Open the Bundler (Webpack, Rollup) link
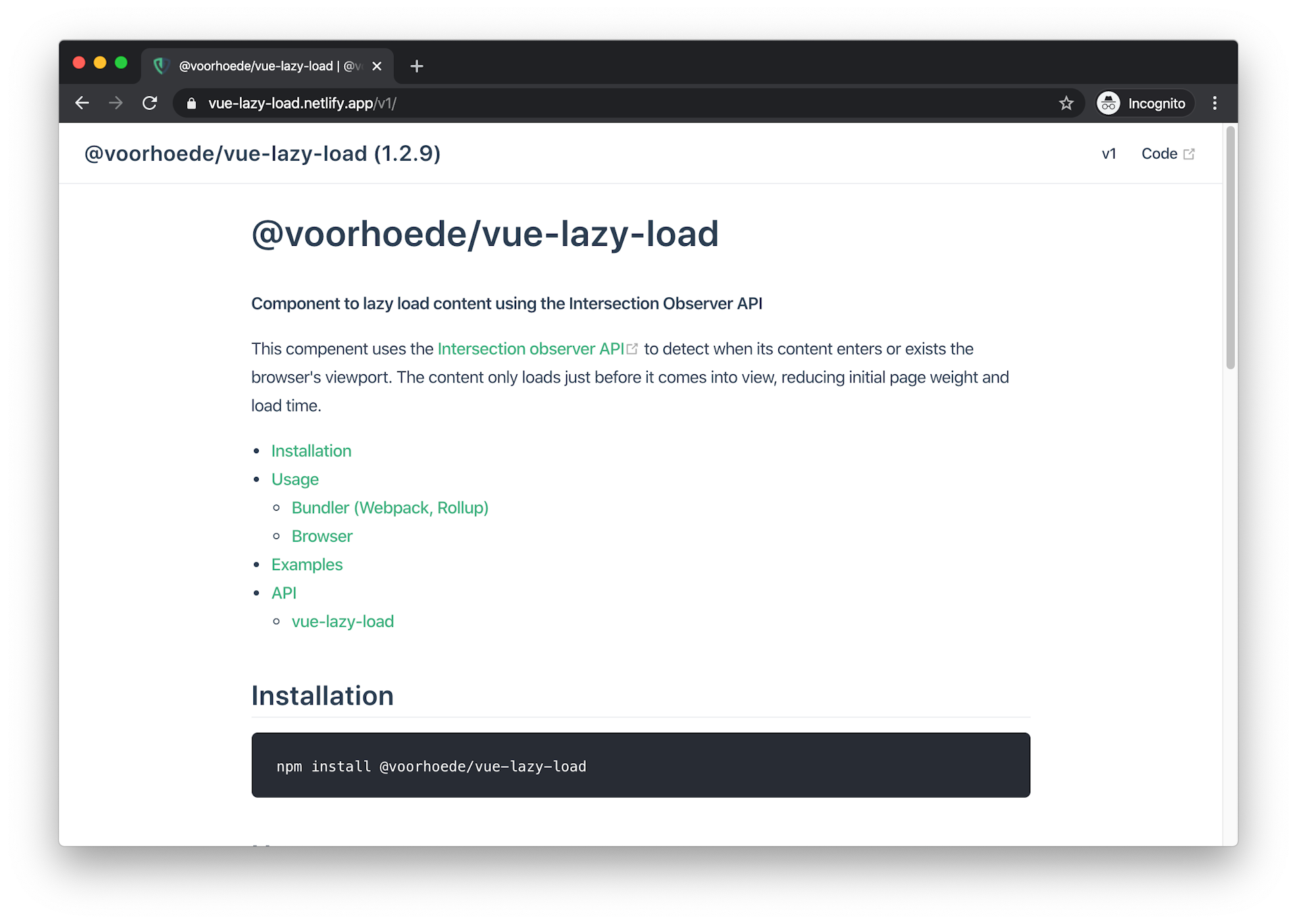The height and width of the screenshot is (924, 1297). pyautogui.click(x=390, y=507)
